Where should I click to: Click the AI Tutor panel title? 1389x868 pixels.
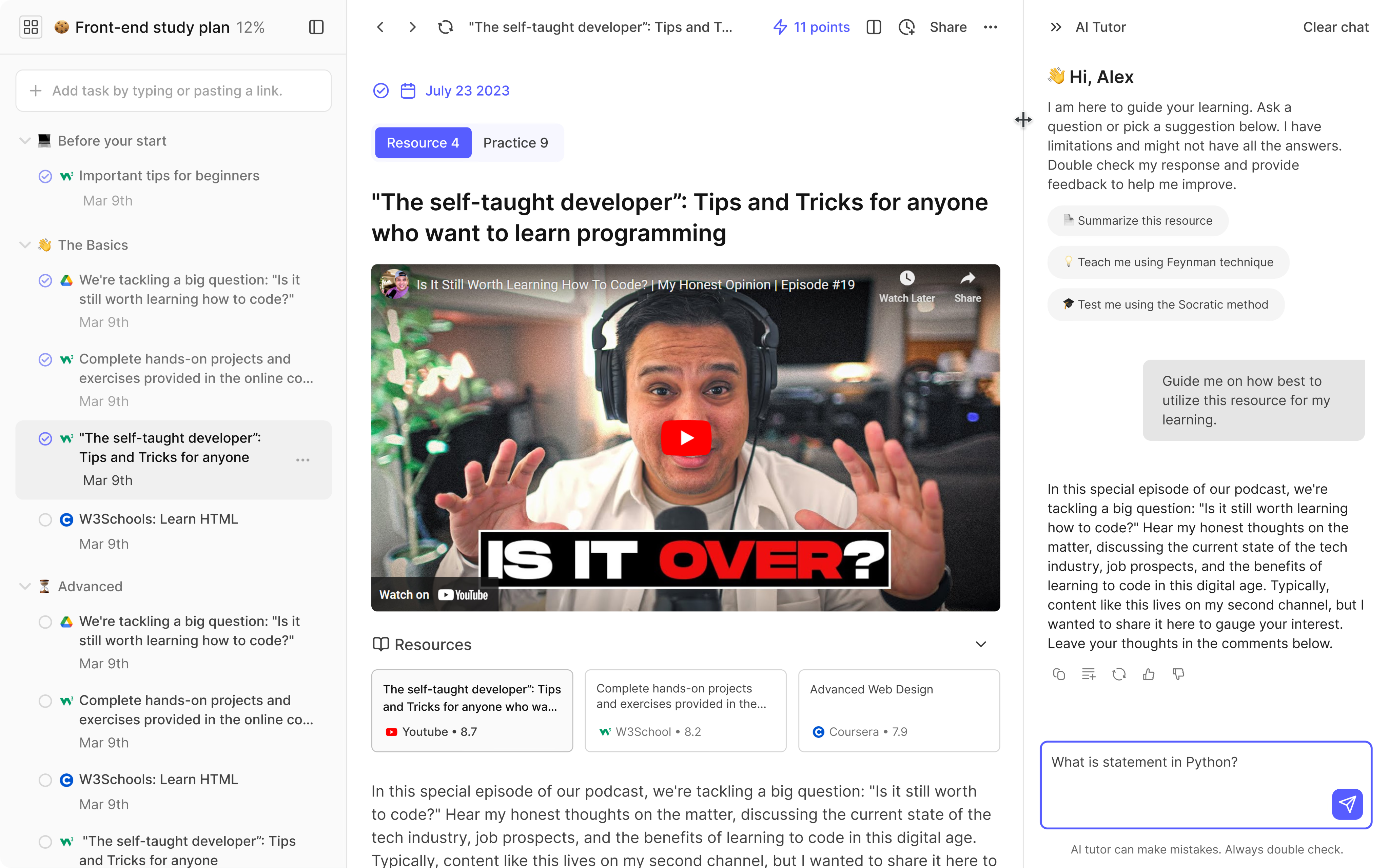(x=1100, y=27)
